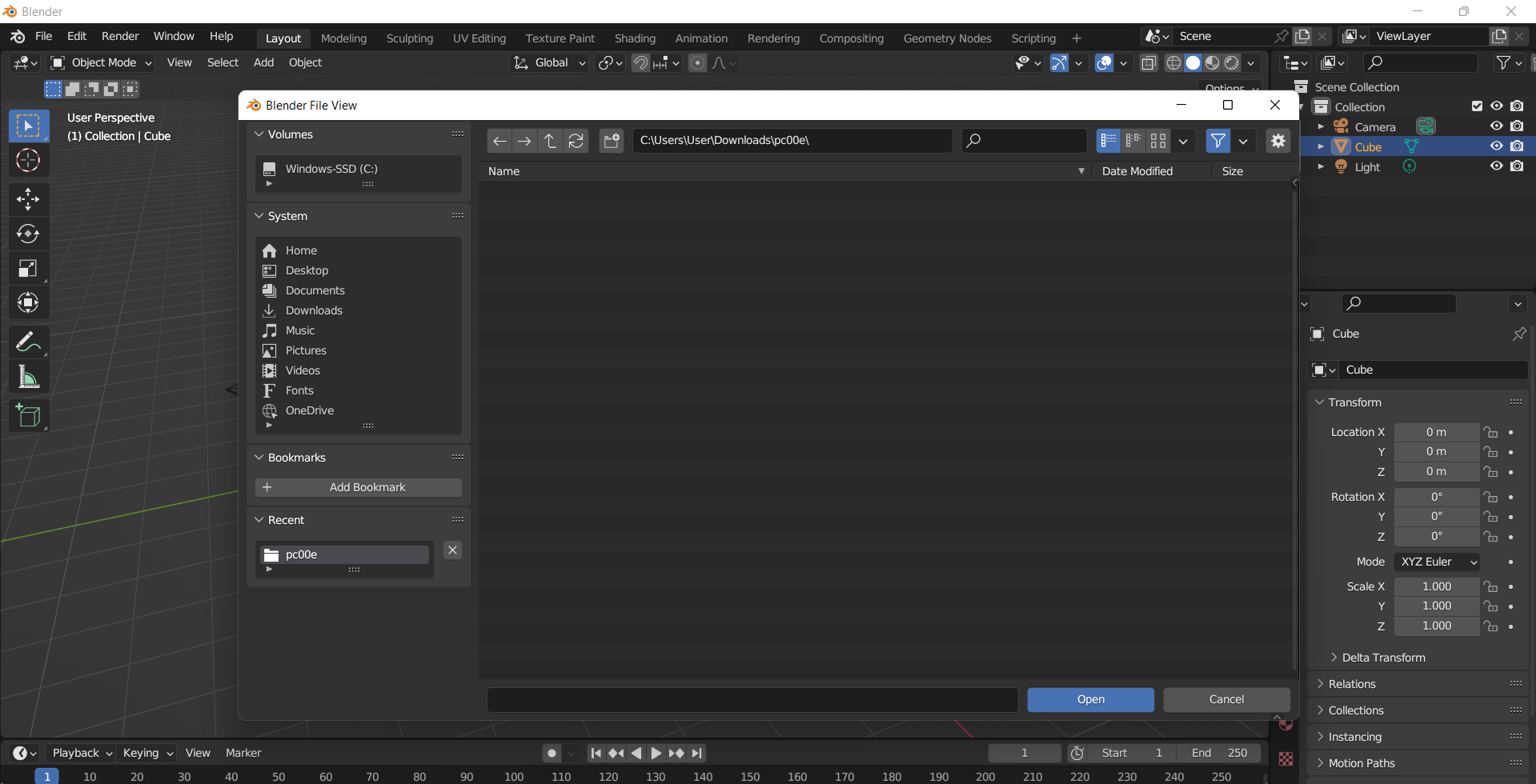
Task: Collapse the Bookmarks panel
Action: click(x=259, y=458)
